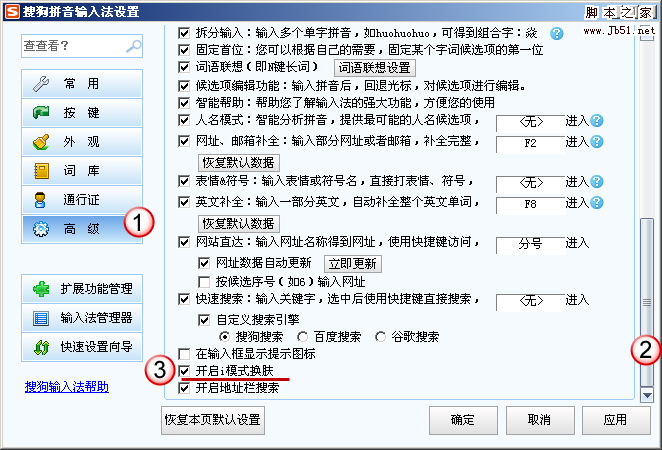The image size is (662, 450).
Task: Open help icon next to 拆分输入
Action: point(557,33)
